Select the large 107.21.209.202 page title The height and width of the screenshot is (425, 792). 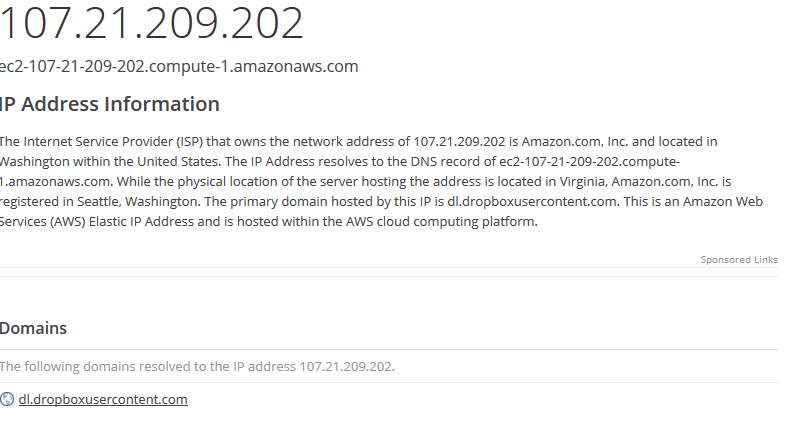(x=152, y=23)
